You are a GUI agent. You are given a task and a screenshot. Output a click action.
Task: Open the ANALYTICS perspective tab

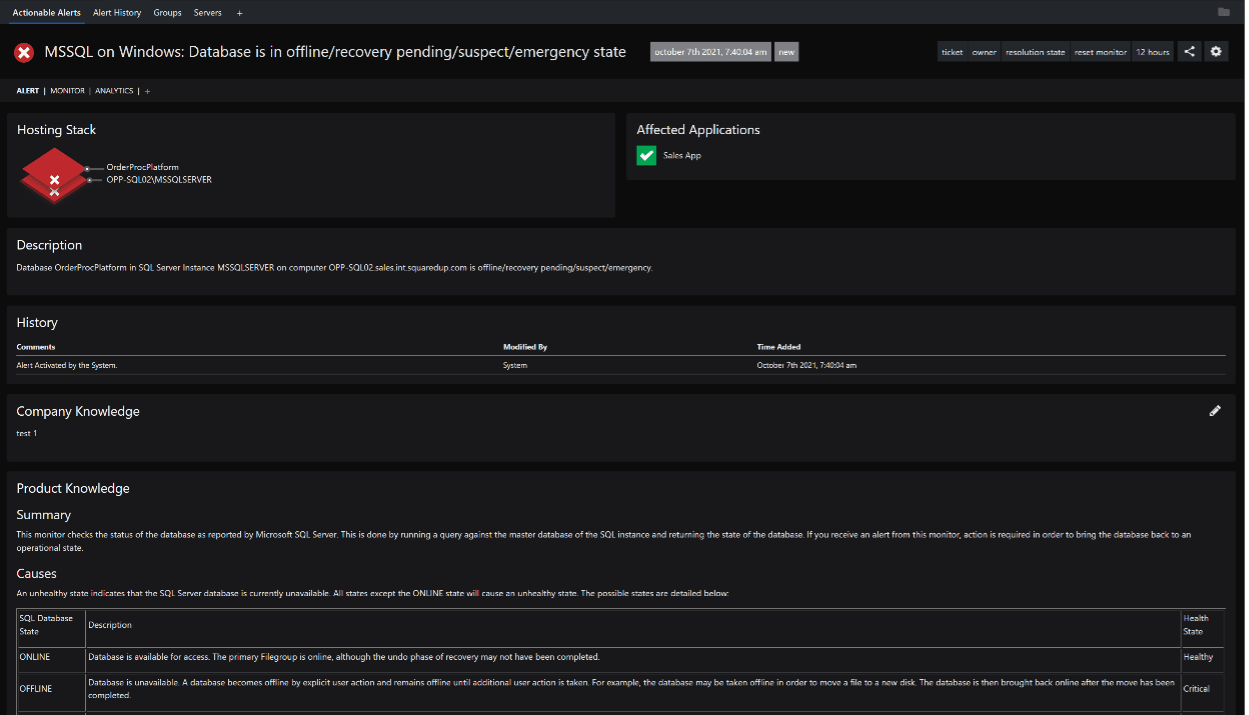(x=114, y=91)
